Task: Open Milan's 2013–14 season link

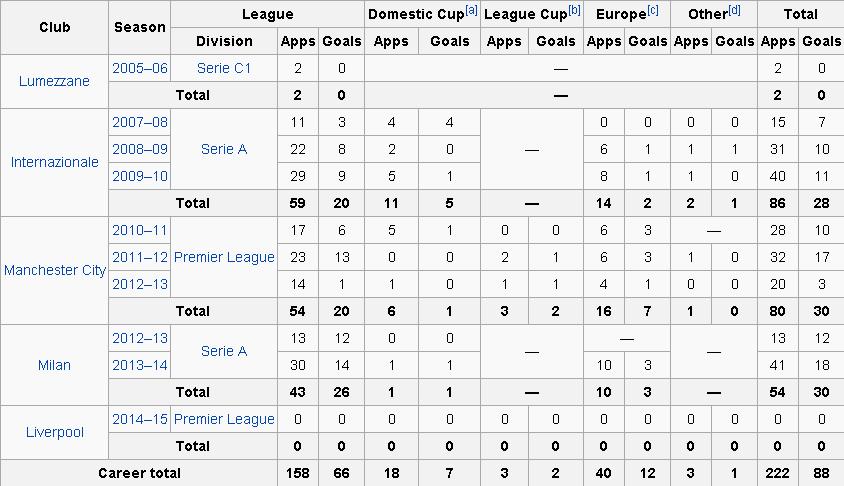Action: [140, 365]
